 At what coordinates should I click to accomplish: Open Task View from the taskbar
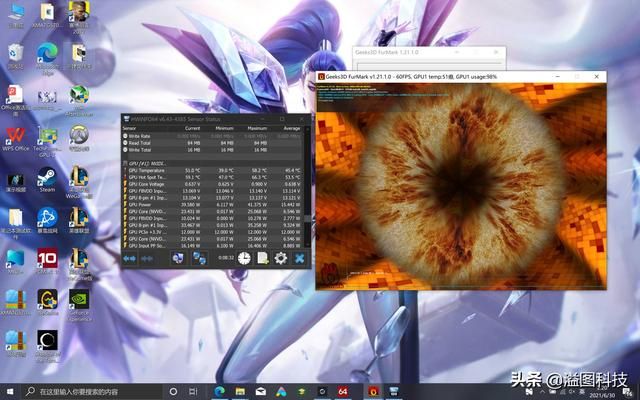click(193, 392)
